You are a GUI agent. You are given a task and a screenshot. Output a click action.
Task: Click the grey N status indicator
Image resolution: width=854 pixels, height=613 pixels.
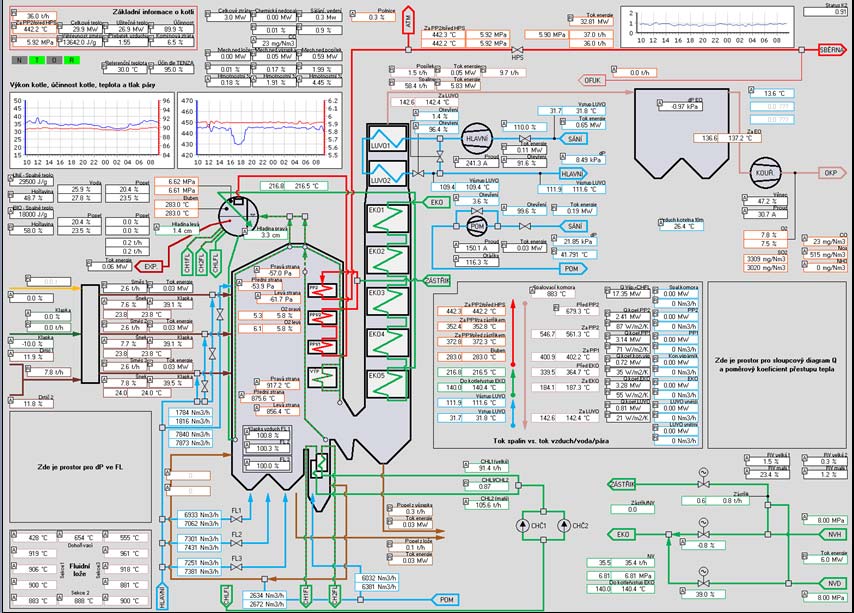pos(19,60)
